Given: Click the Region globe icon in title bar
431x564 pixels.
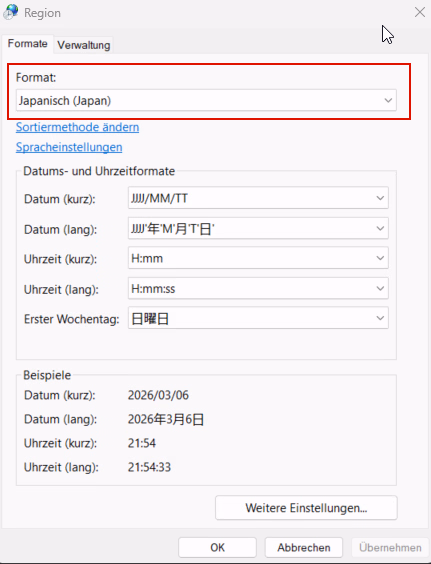Looking at the screenshot, I should pos(11,12).
